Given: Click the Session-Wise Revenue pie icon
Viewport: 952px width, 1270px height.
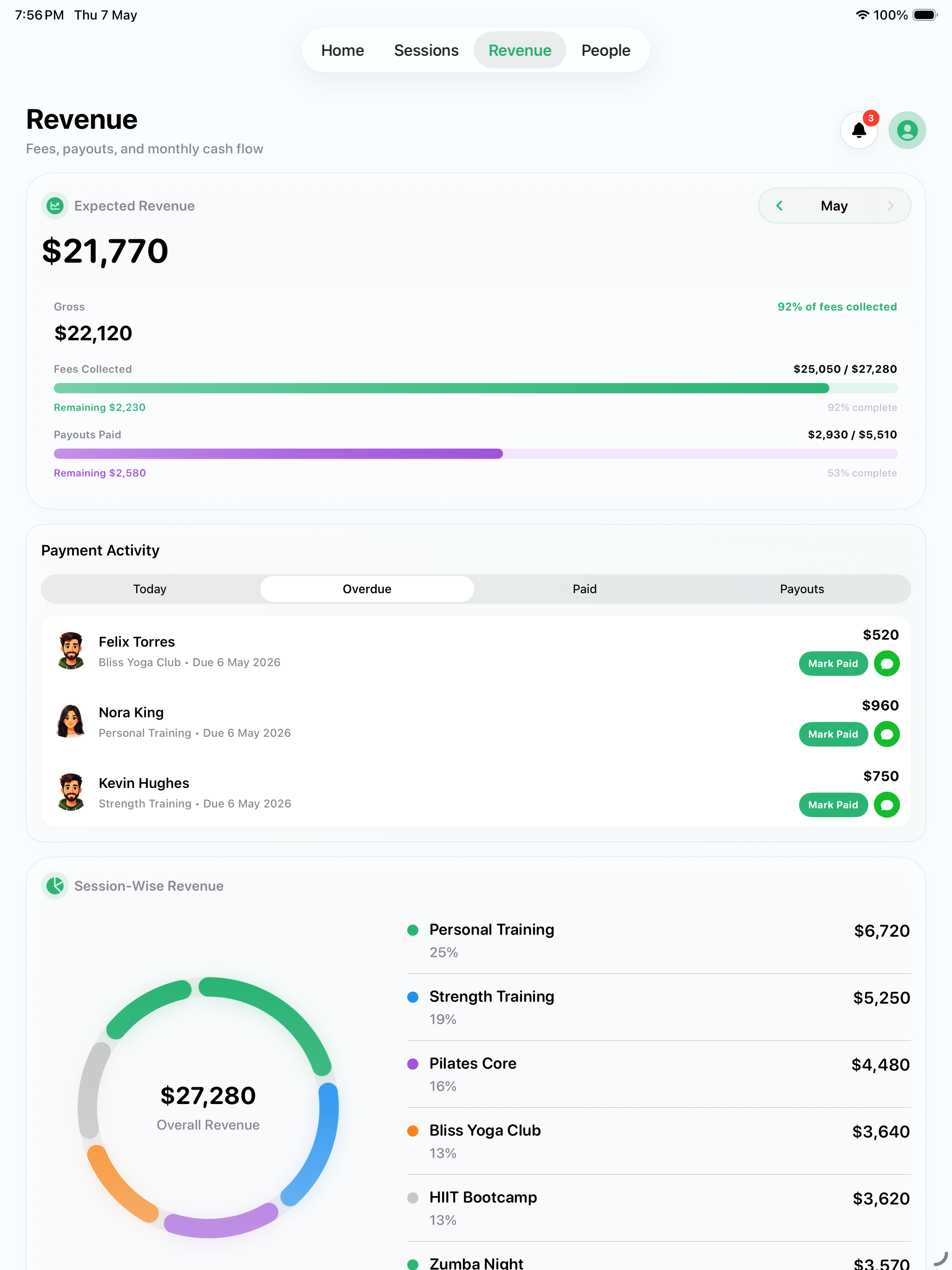Looking at the screenshot, I should coord(55,885).
